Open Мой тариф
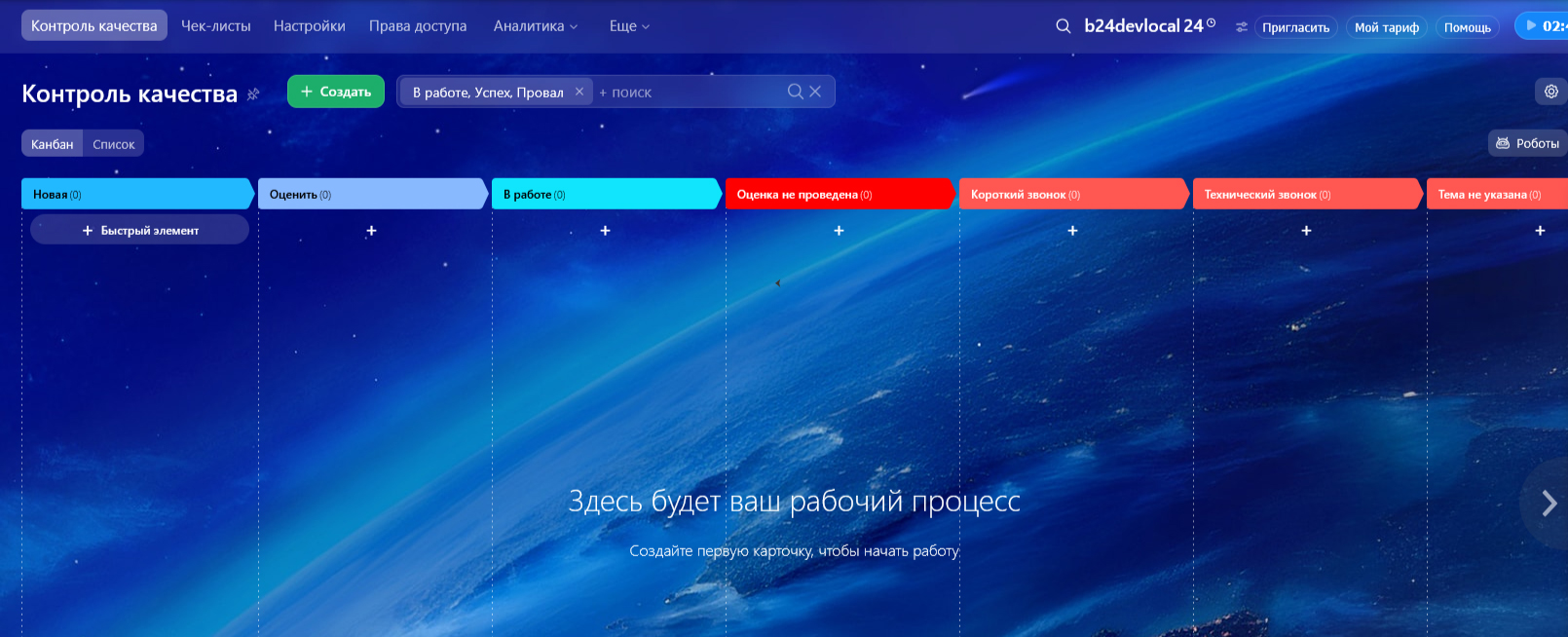This screenshot has width=1568, height=637. point(1387,27)
